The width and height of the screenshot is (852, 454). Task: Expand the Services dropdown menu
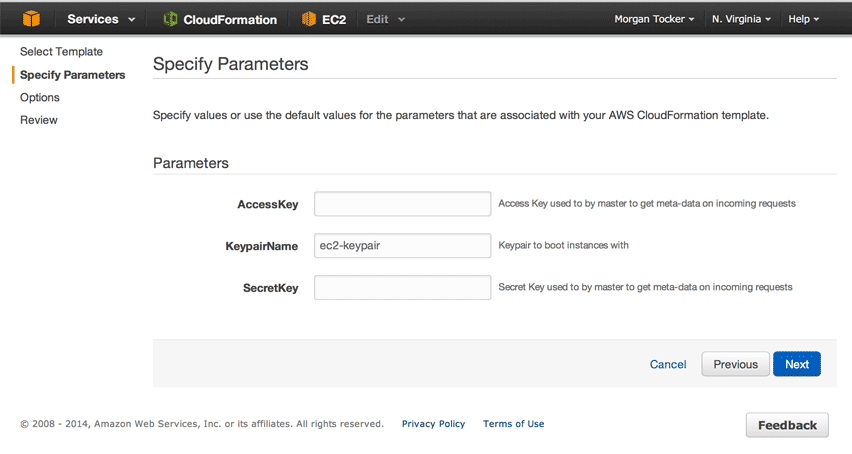pos(101,19)
